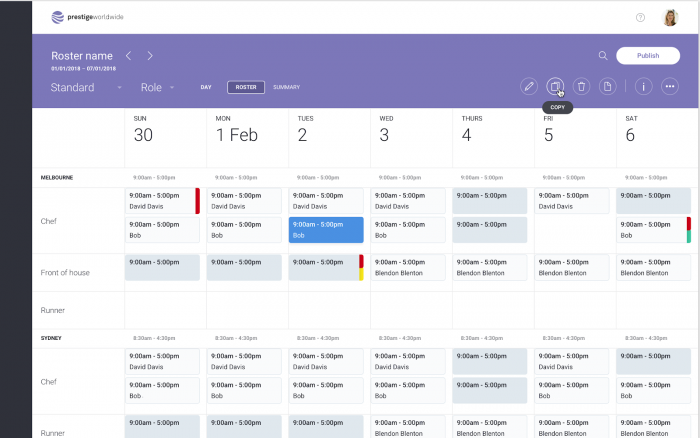The height and width of the screenshot is (438, 700).
Task: Open Sydney Chef David Davis shift on Monday
Action: [244, 361]
